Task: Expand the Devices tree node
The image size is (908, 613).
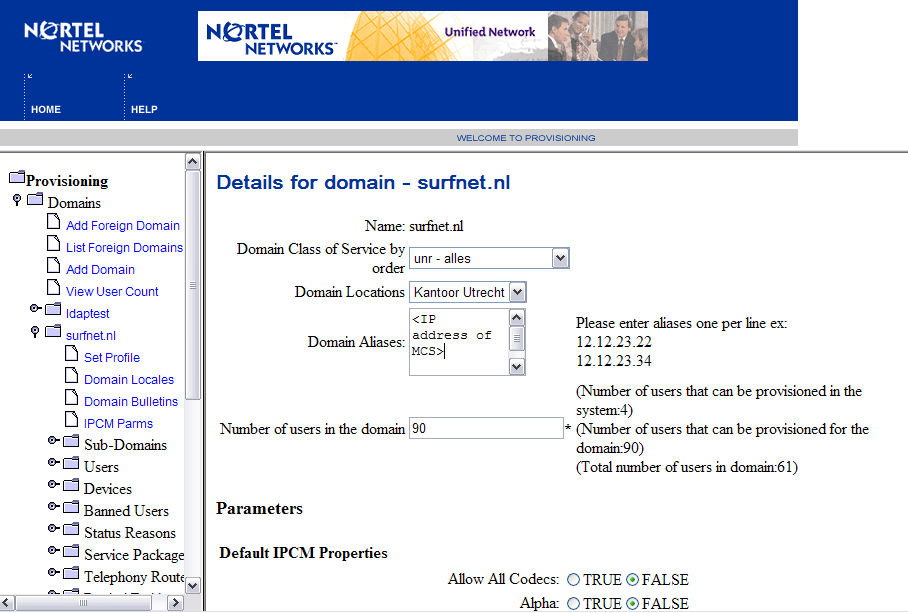Action: pos(53,484)
